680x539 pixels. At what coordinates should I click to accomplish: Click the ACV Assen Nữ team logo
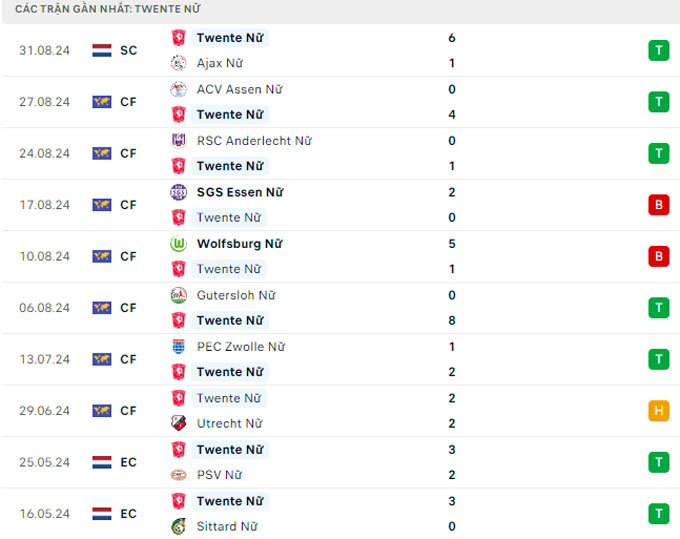click(x=178, y=89)
